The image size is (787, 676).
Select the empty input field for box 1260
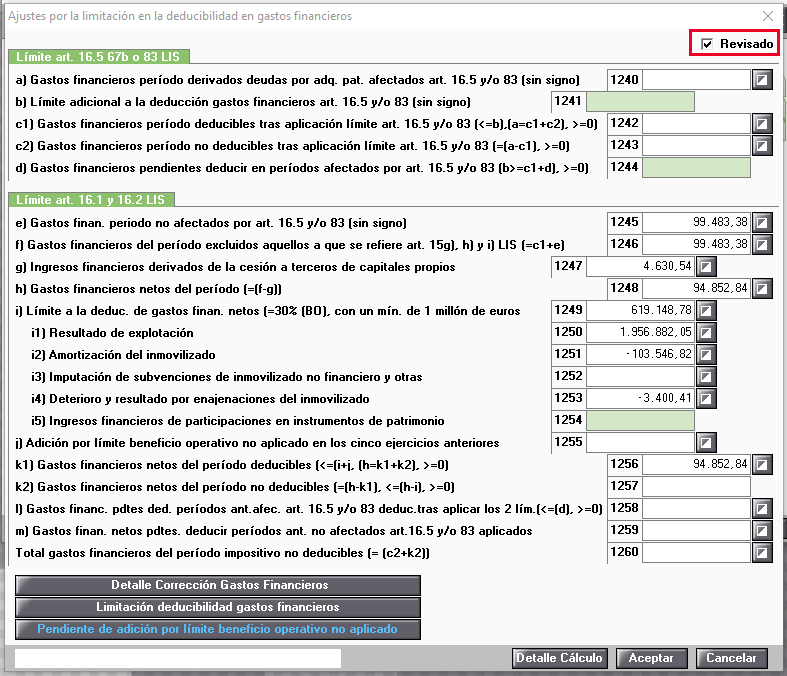pos(696,553)
